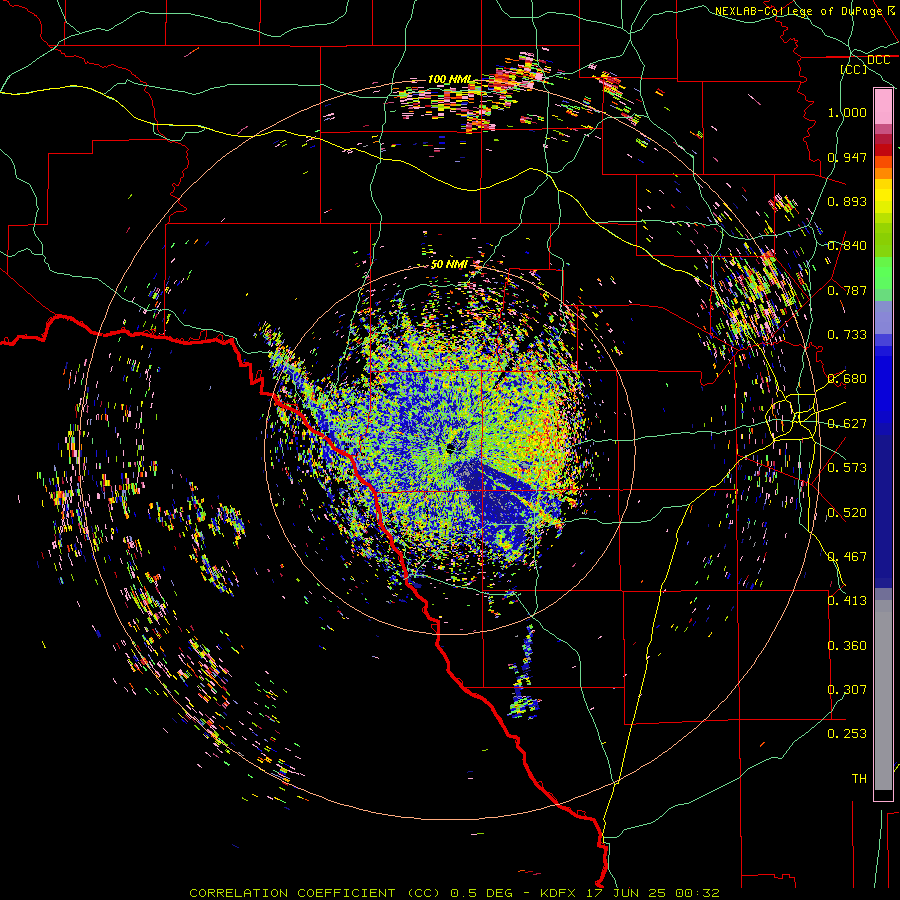The height and width of the screenshot is (900, 900).
Task: Select the 0.627 scale value
Action: 847,424
